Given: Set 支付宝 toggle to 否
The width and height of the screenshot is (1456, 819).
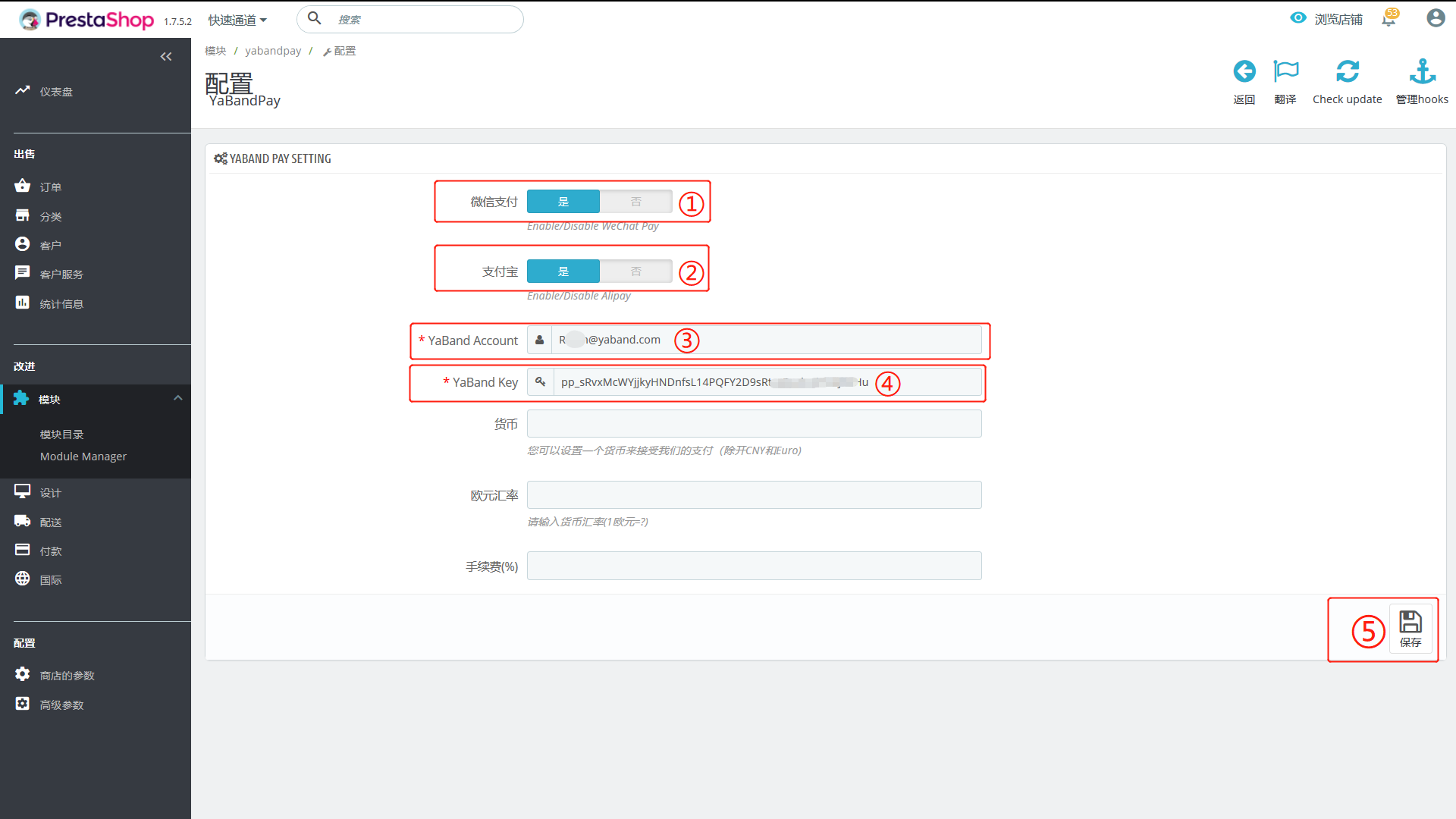Looking at the screenshot, I should click(x=635, y=271).
